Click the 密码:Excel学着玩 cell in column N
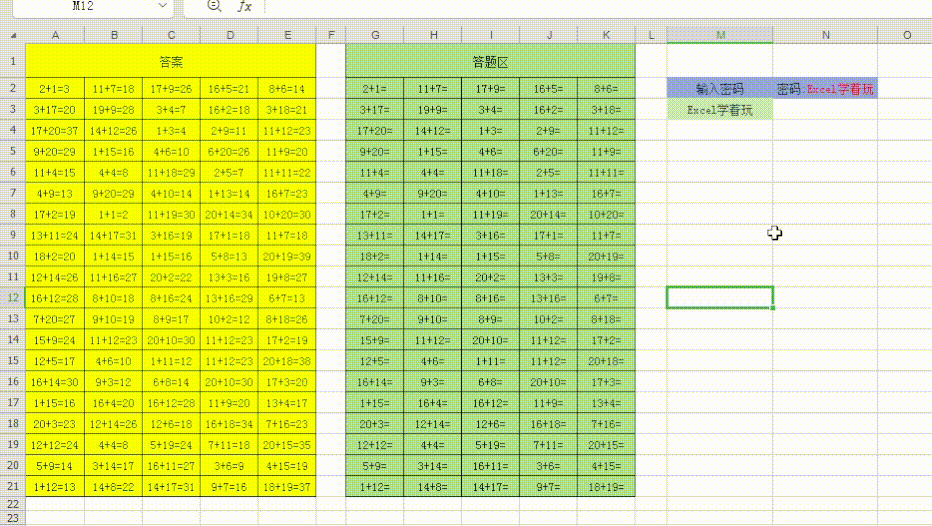Image resolution: width=932 pixels, height=526 pixels. (x=825, y=89)
